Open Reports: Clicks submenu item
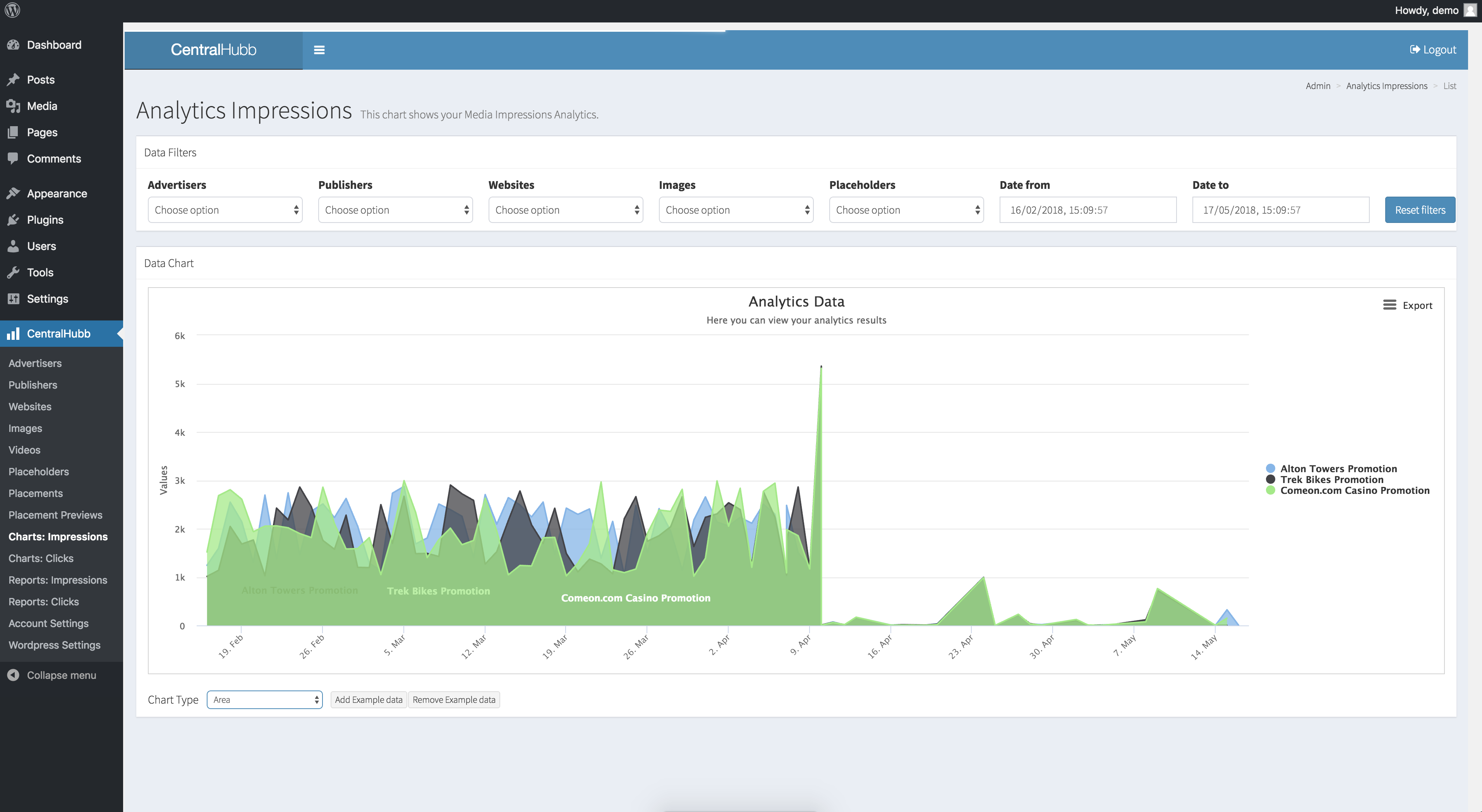The width and height of the screenshot is (1482, 812). coord(44,602)
